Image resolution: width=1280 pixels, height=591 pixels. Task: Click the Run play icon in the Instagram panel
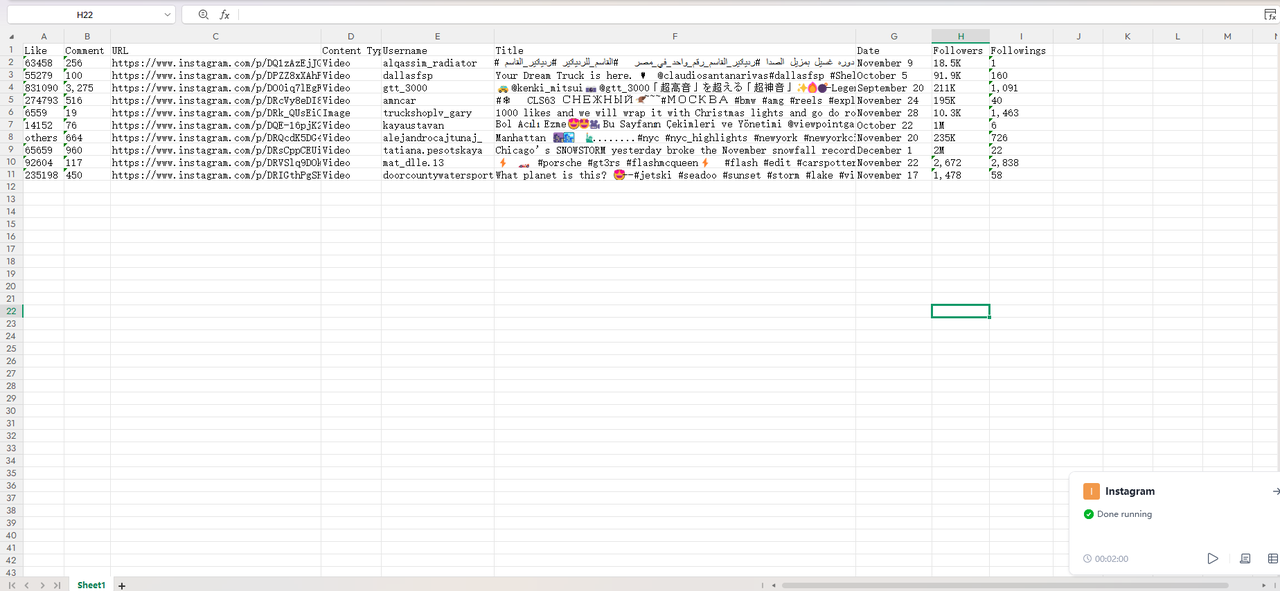(1212, 558)
